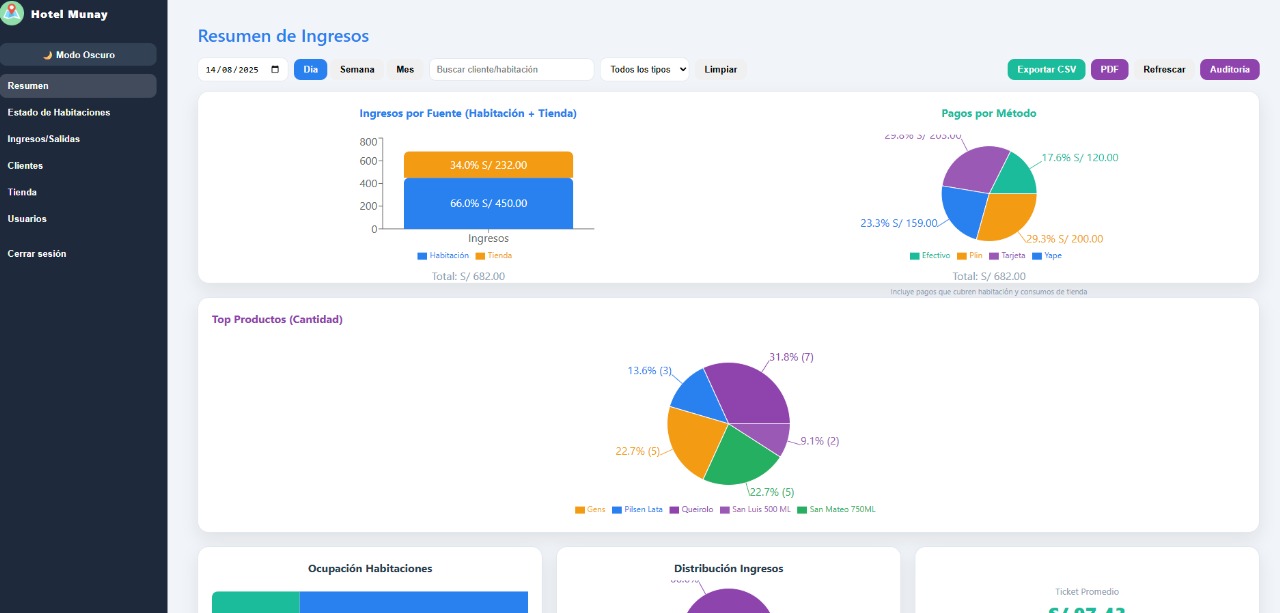
Task: Click the 23.3% S/ 159.00 label
Action: [x=899, y=224]
